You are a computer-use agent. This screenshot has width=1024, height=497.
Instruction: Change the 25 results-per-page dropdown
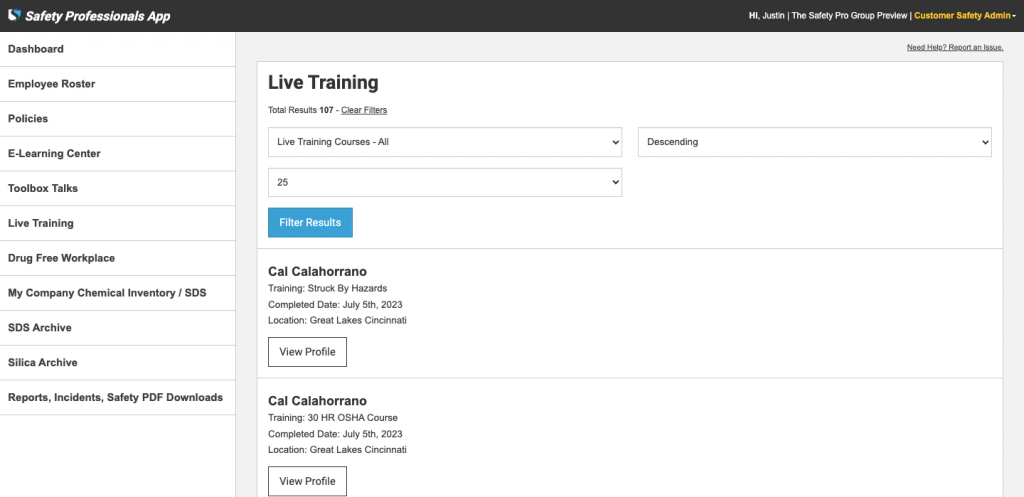pyautogui.click(x=445, y=183)
